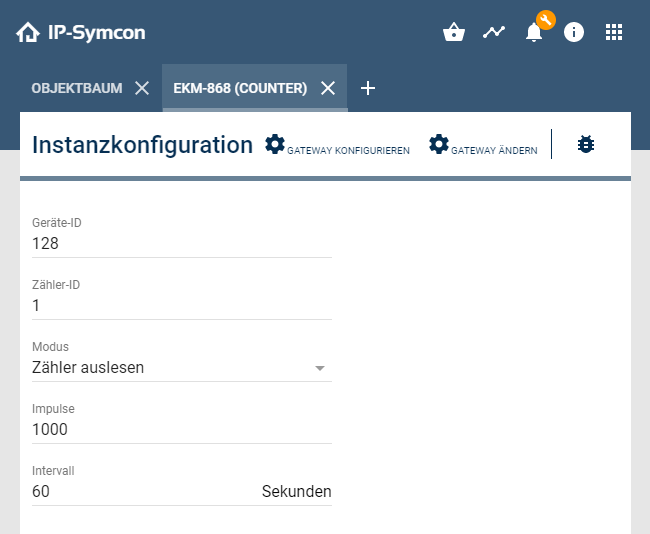The image size is (650, 534).
Task: Close the Objektbaum tab
Action: (142, 88)
